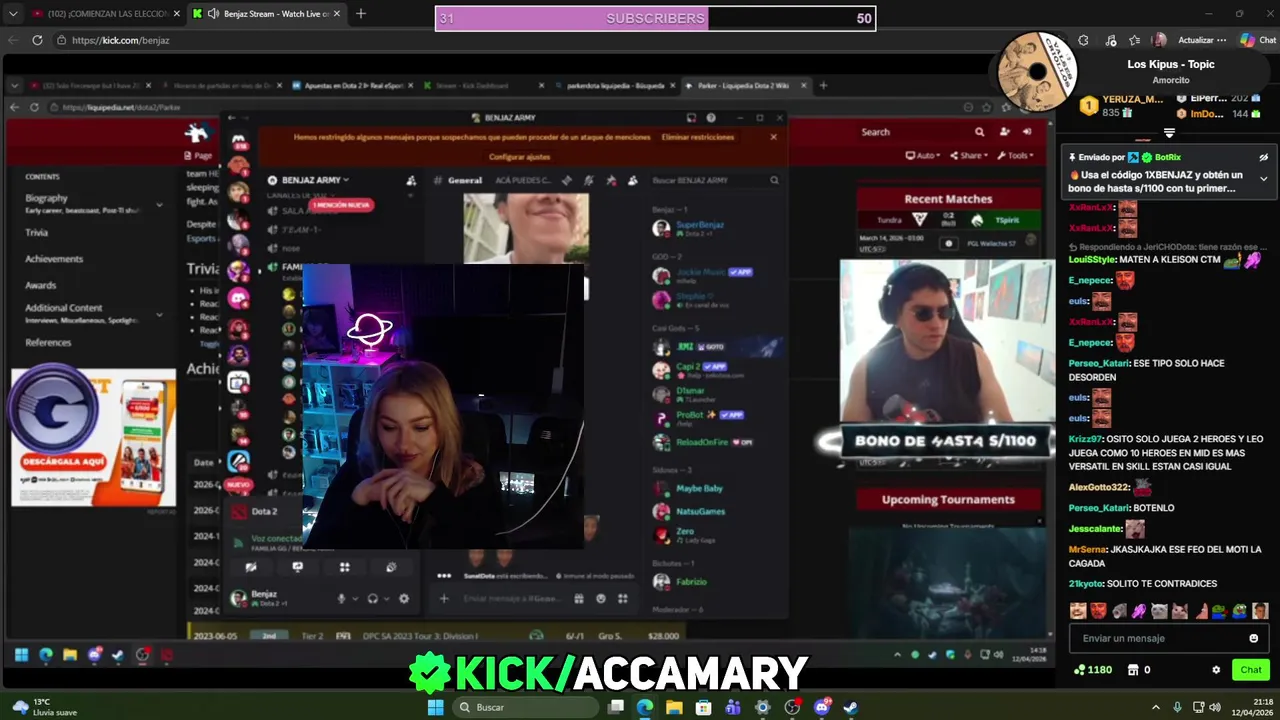Viewport: 1280px width, 720px height.
Task: Open the Liquipedia Tools dropdown
Action: 1015,155
